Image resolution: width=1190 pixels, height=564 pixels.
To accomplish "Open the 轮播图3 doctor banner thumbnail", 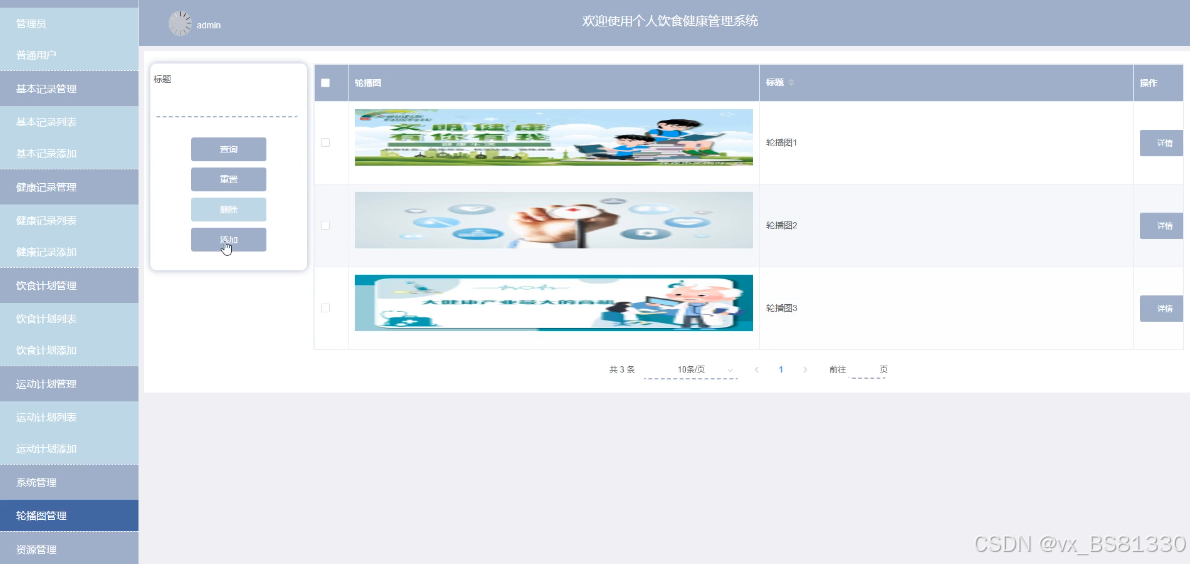I will 554,303.
